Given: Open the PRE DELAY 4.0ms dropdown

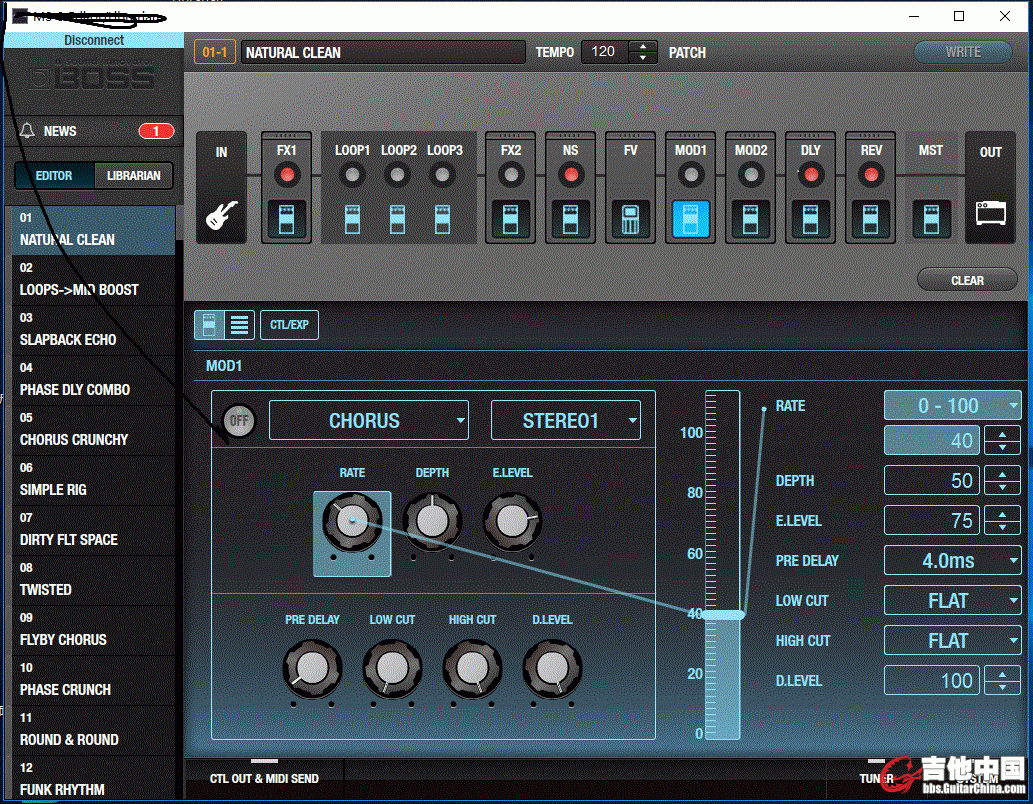Looking at the screenshot, I should point(953,561).
